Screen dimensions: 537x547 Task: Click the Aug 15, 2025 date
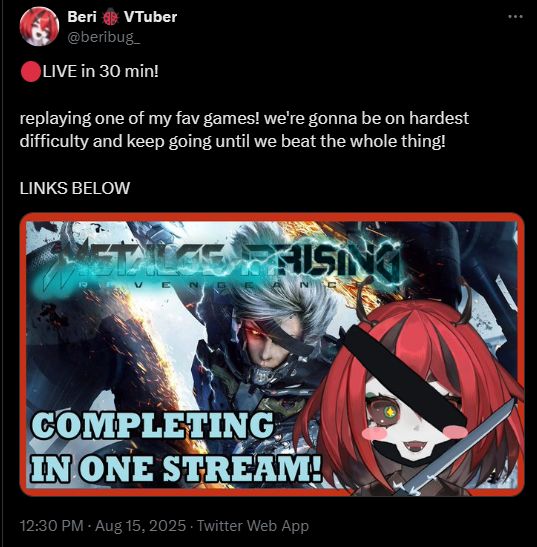pos(140,526)
